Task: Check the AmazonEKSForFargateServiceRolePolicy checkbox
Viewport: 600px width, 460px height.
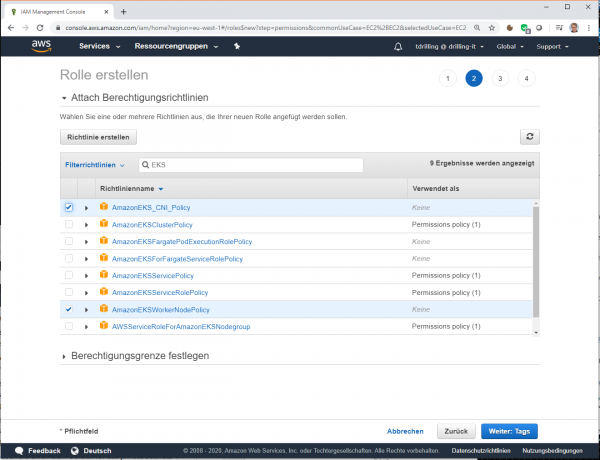Action: tap(69, 258)
